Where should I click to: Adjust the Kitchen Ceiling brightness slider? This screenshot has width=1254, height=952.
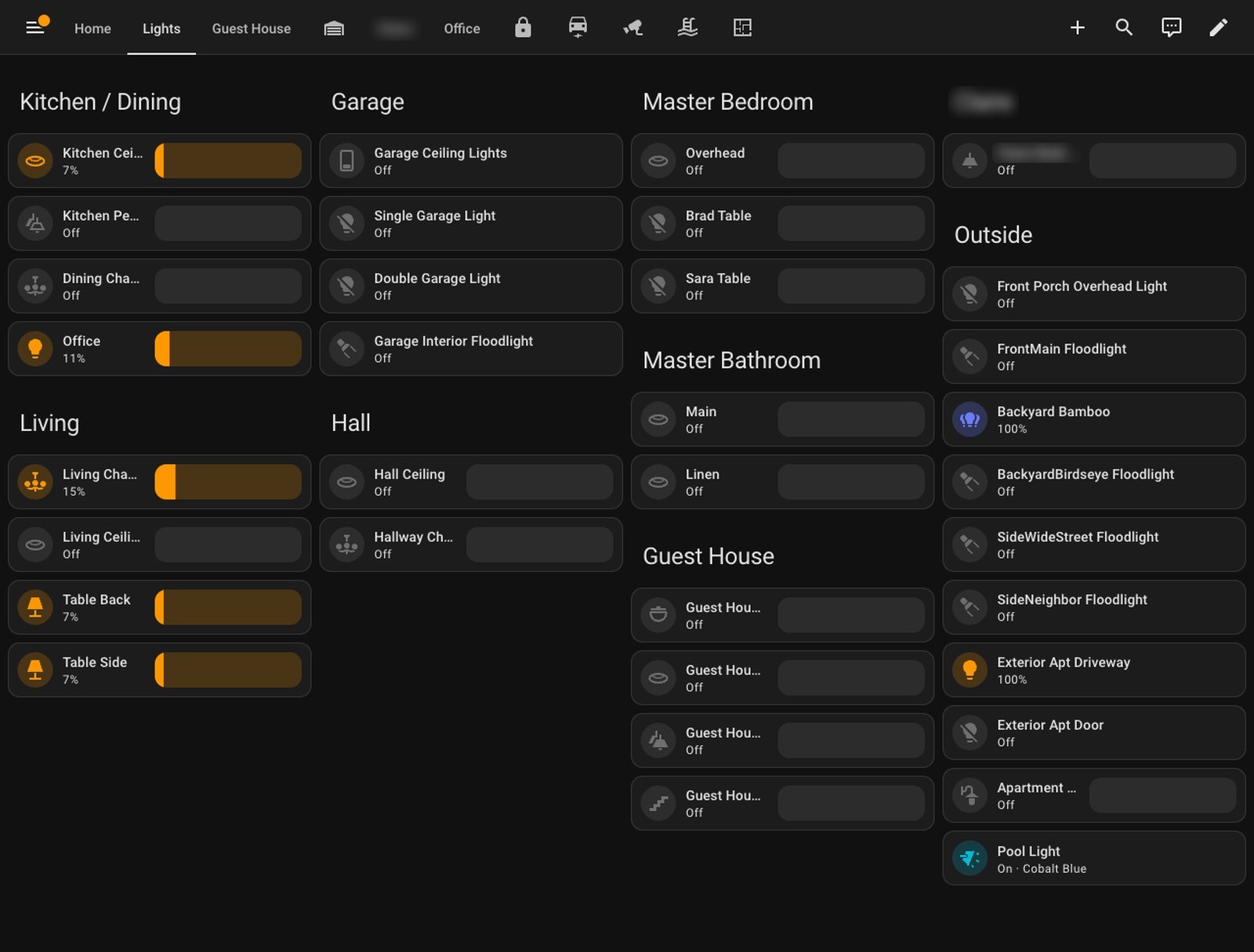228,161
